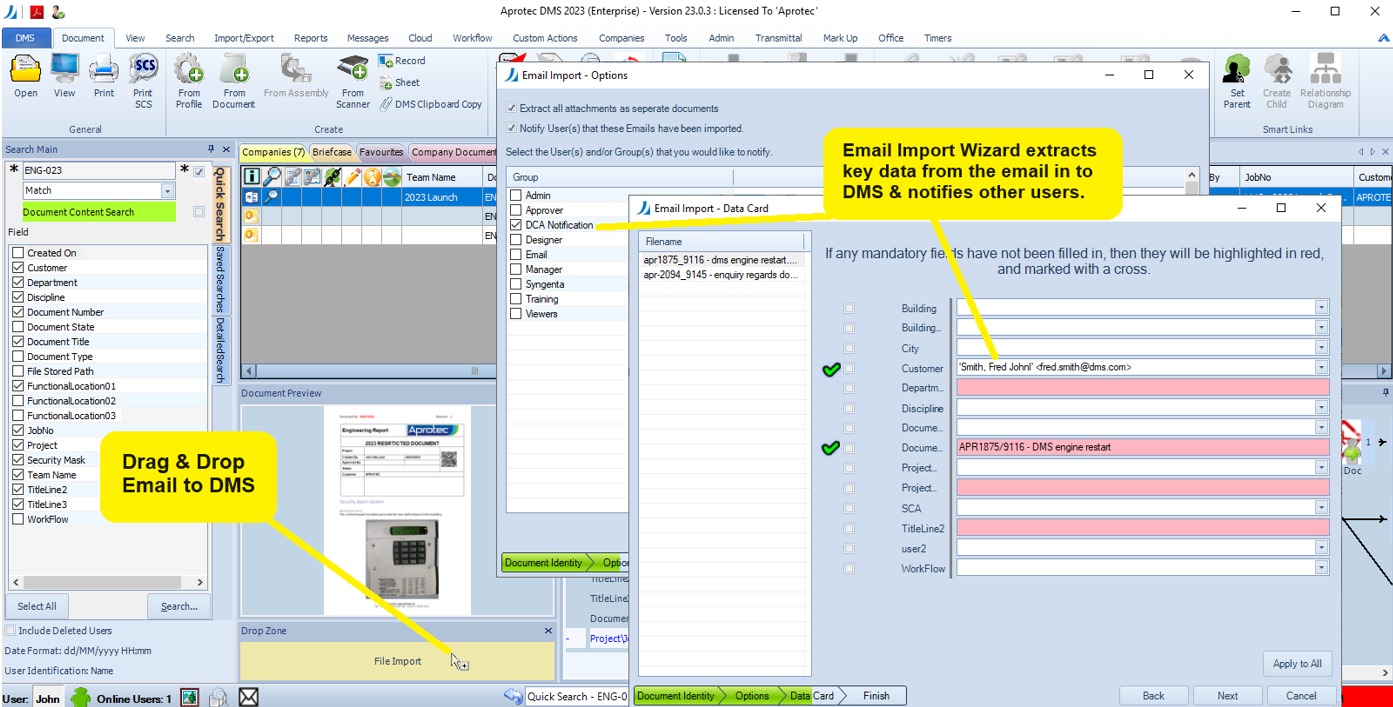Switch to the Workflow ribbon tab
The height and width of the screenshot is (707, 1393).
coord(472,38)
